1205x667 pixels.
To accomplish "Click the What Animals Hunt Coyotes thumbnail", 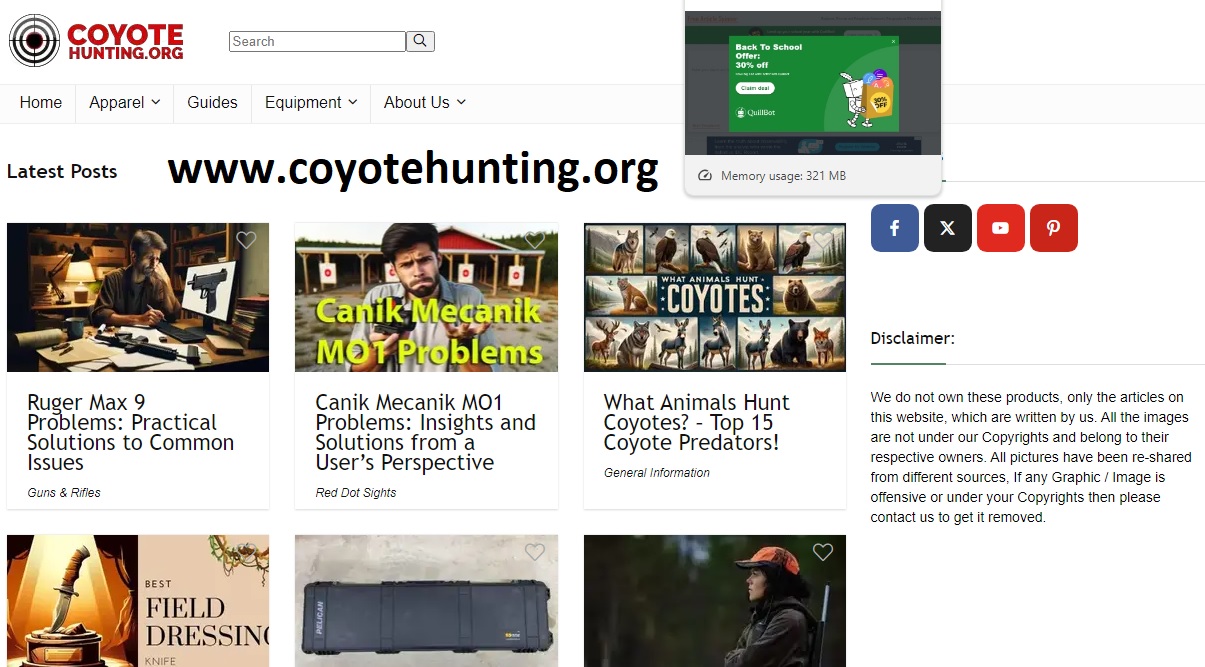I will (x=715, y=297).
